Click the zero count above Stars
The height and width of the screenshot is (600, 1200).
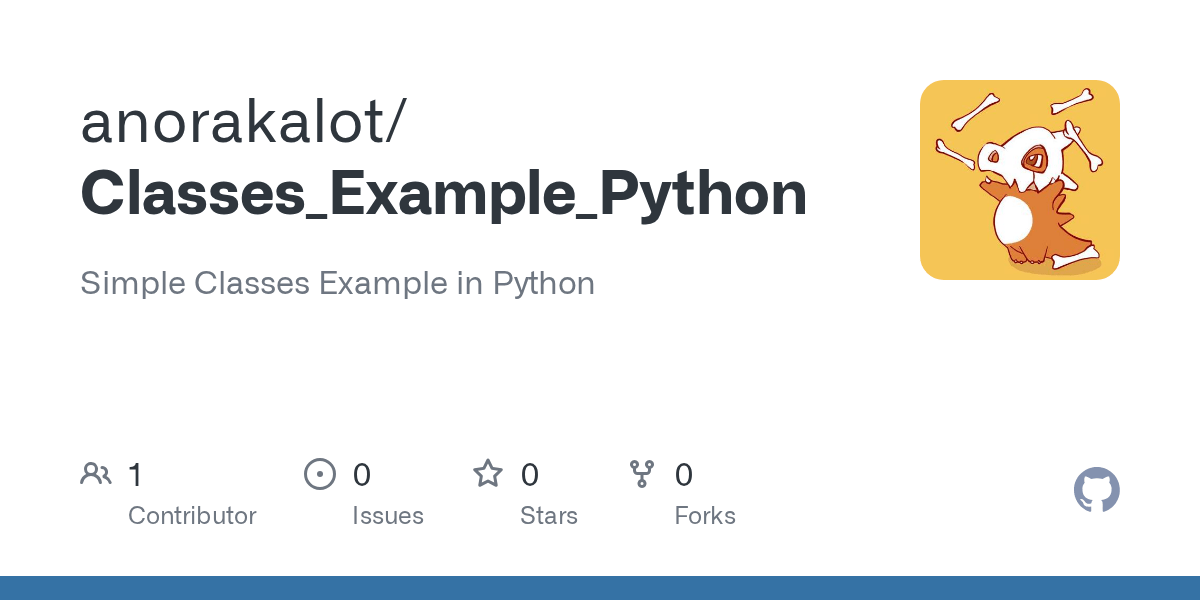pyautogui.click(x=530, y=475)
